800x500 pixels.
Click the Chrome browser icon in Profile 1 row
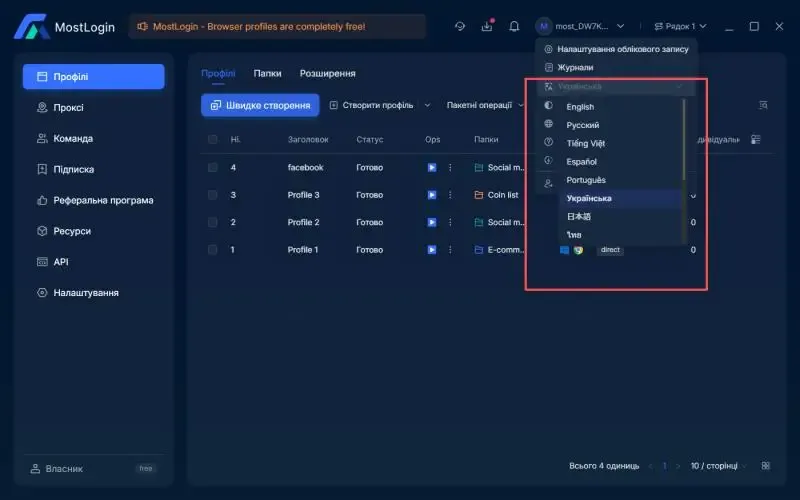578,250
